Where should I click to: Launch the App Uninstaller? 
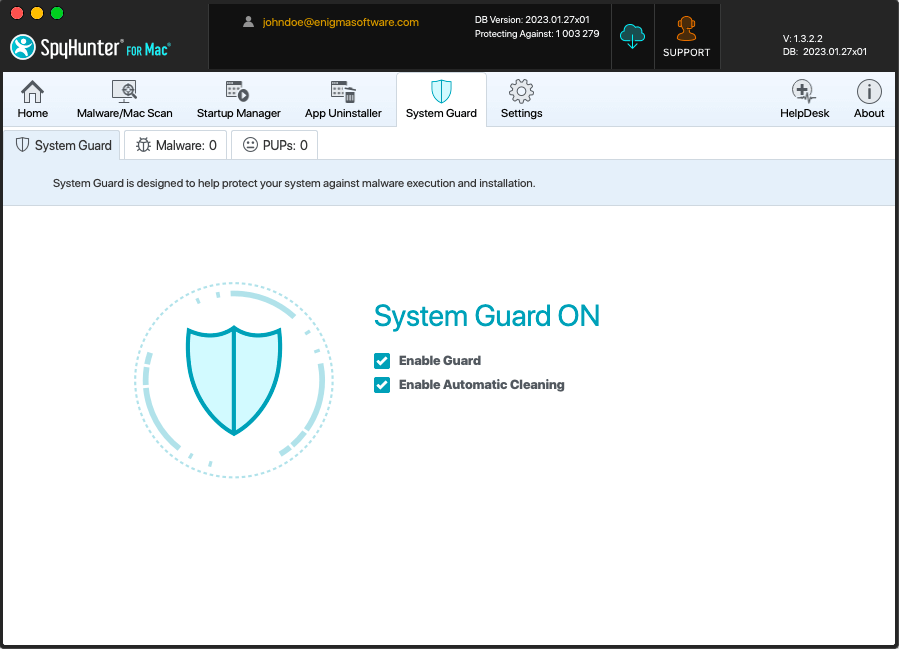tap(343, 100)
